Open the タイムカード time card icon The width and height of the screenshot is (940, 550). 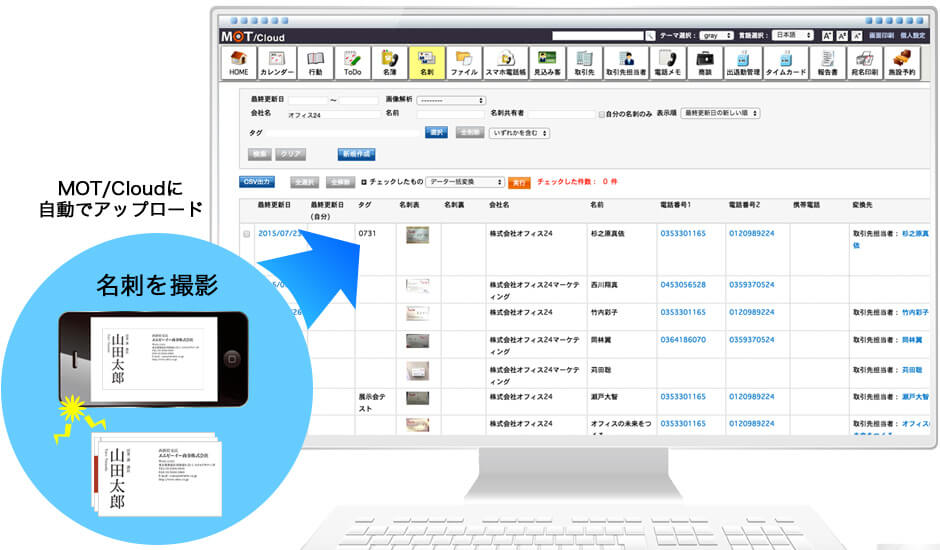pos(786,62)
